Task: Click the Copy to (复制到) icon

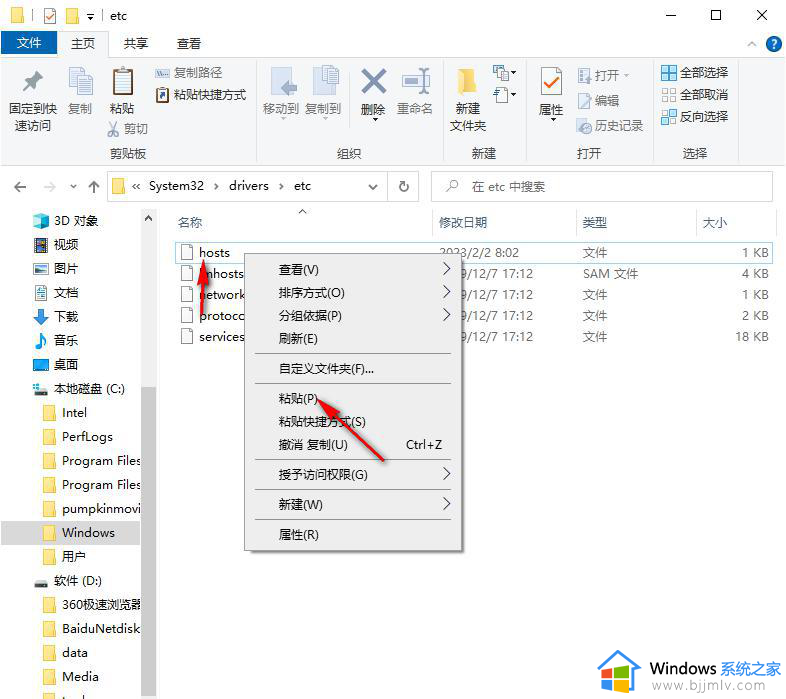Action: click(325, 81)
